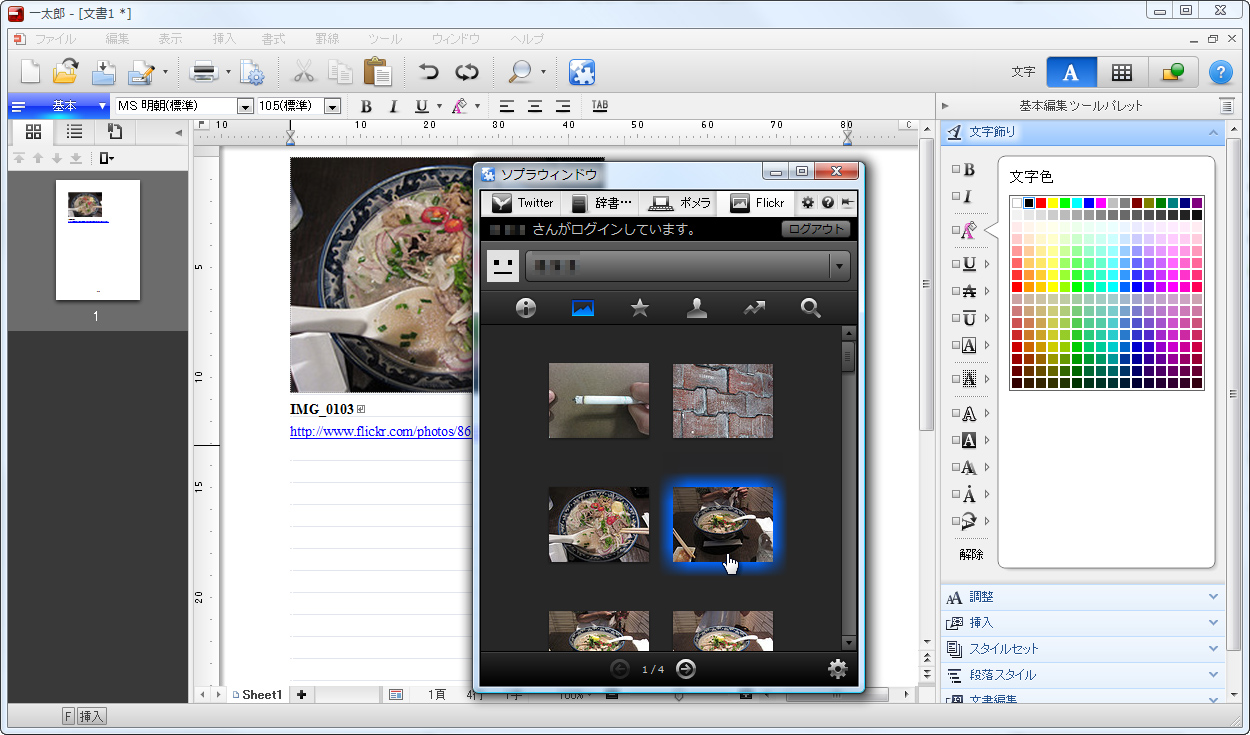Expand the スタイルセット palette section

[x=1083, y=648]
